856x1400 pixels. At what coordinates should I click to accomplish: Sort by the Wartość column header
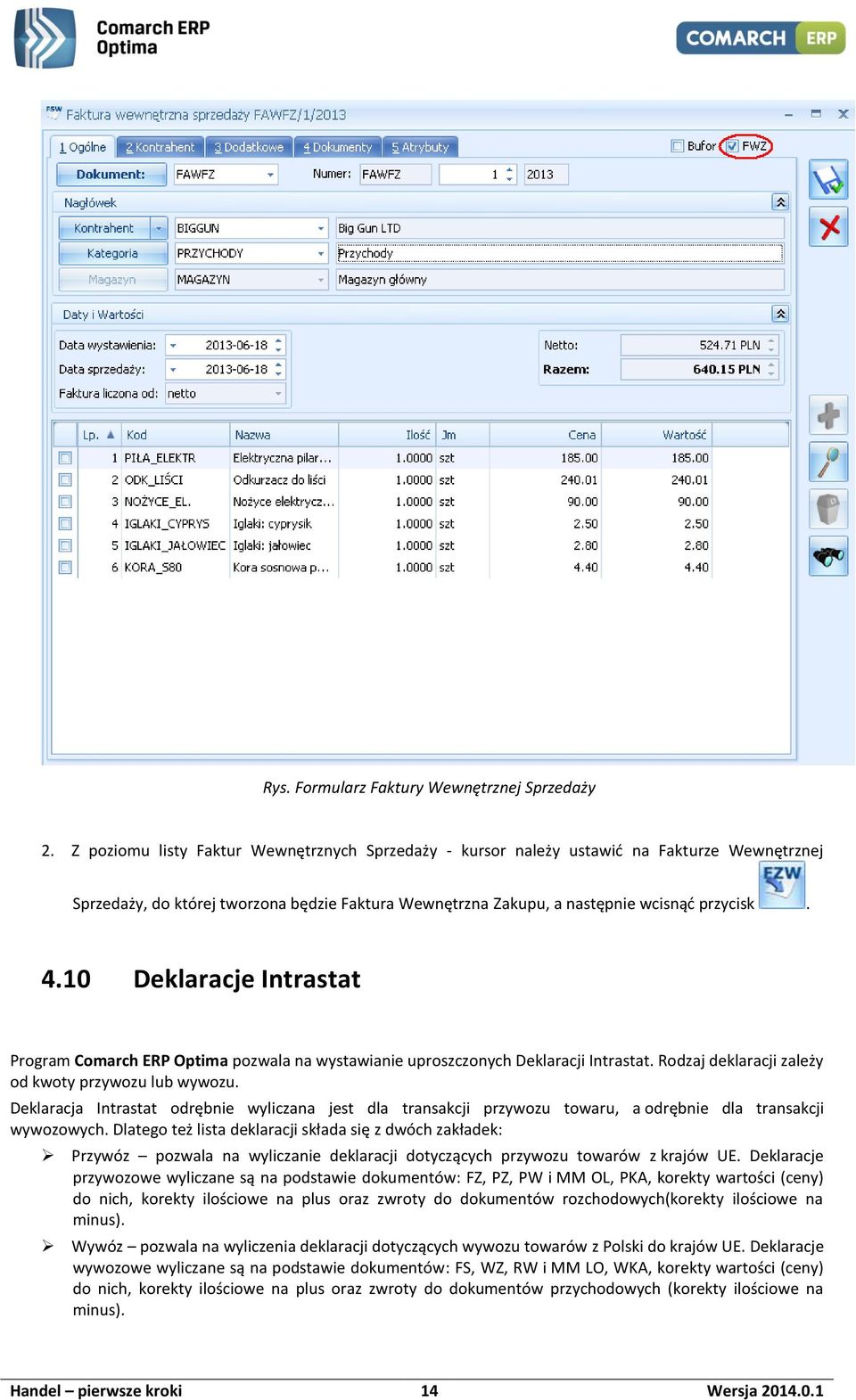656,435
